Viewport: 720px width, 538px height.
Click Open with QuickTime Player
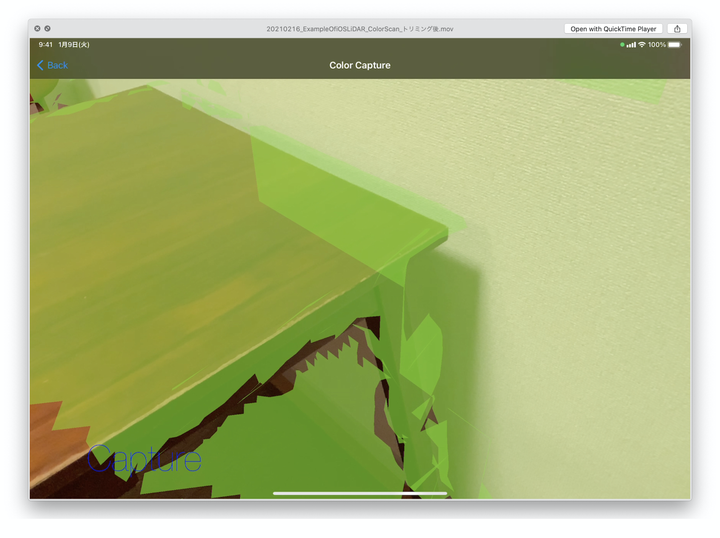613,28
